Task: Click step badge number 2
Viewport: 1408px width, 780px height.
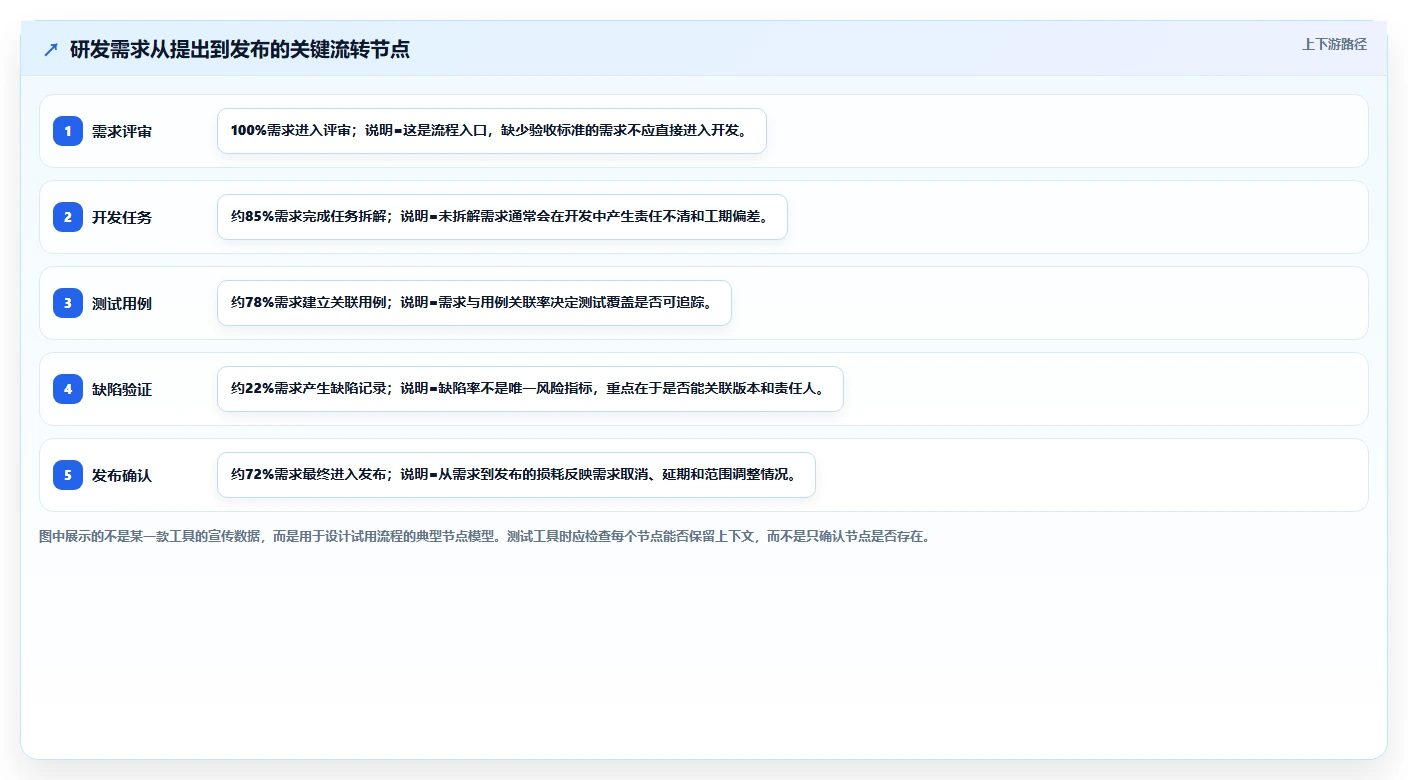Action: [x=68, y=217]
